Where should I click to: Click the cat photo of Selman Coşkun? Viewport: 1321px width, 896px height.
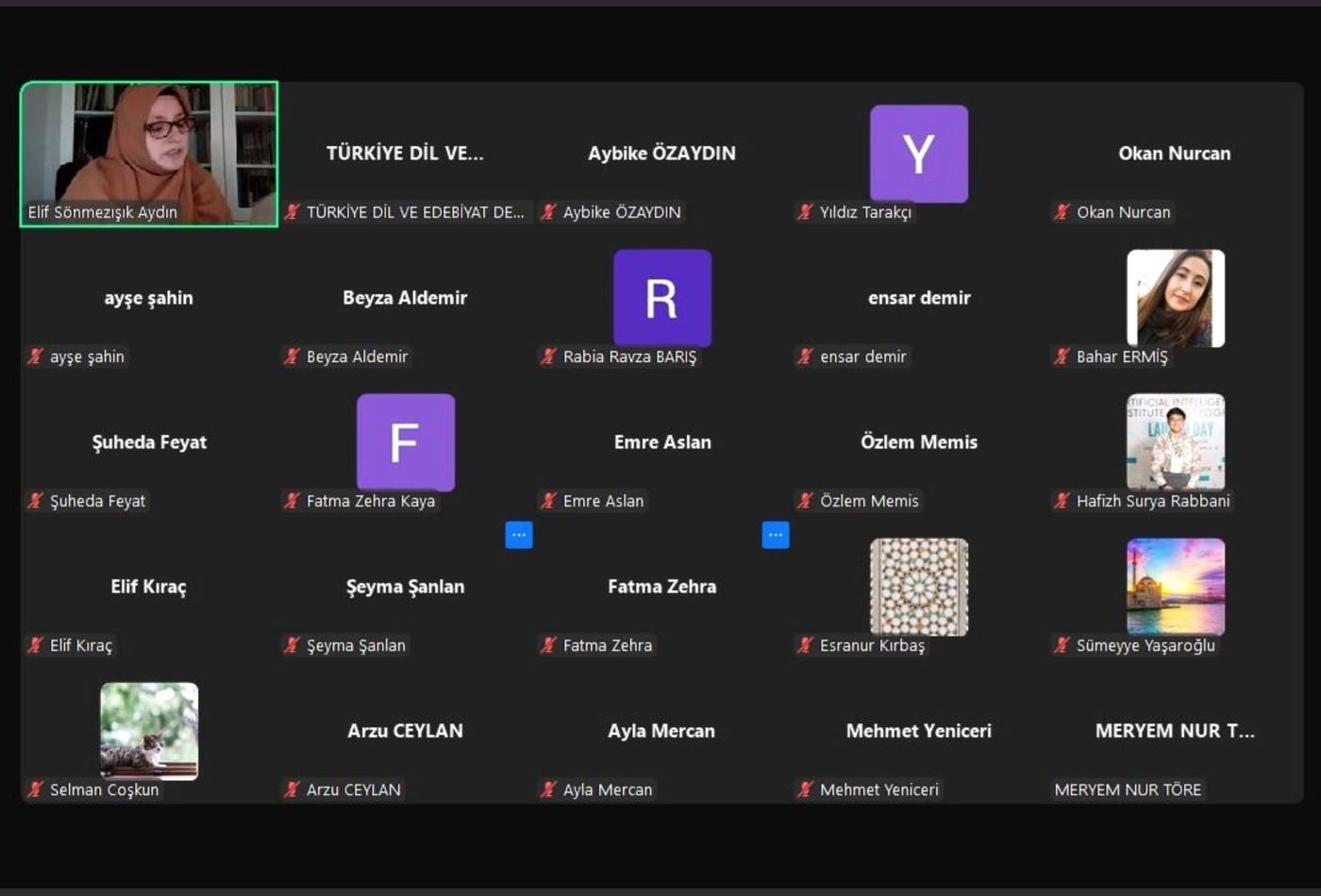tap(149, 731)
